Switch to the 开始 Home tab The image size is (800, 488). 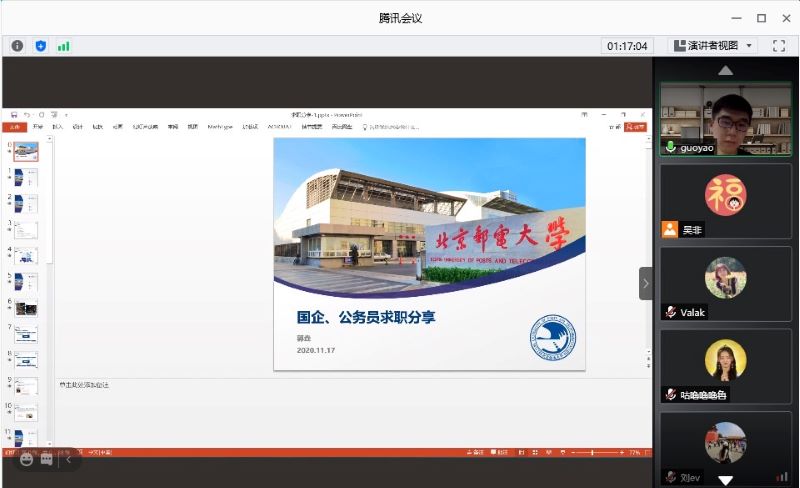click(x=38, y=127)
